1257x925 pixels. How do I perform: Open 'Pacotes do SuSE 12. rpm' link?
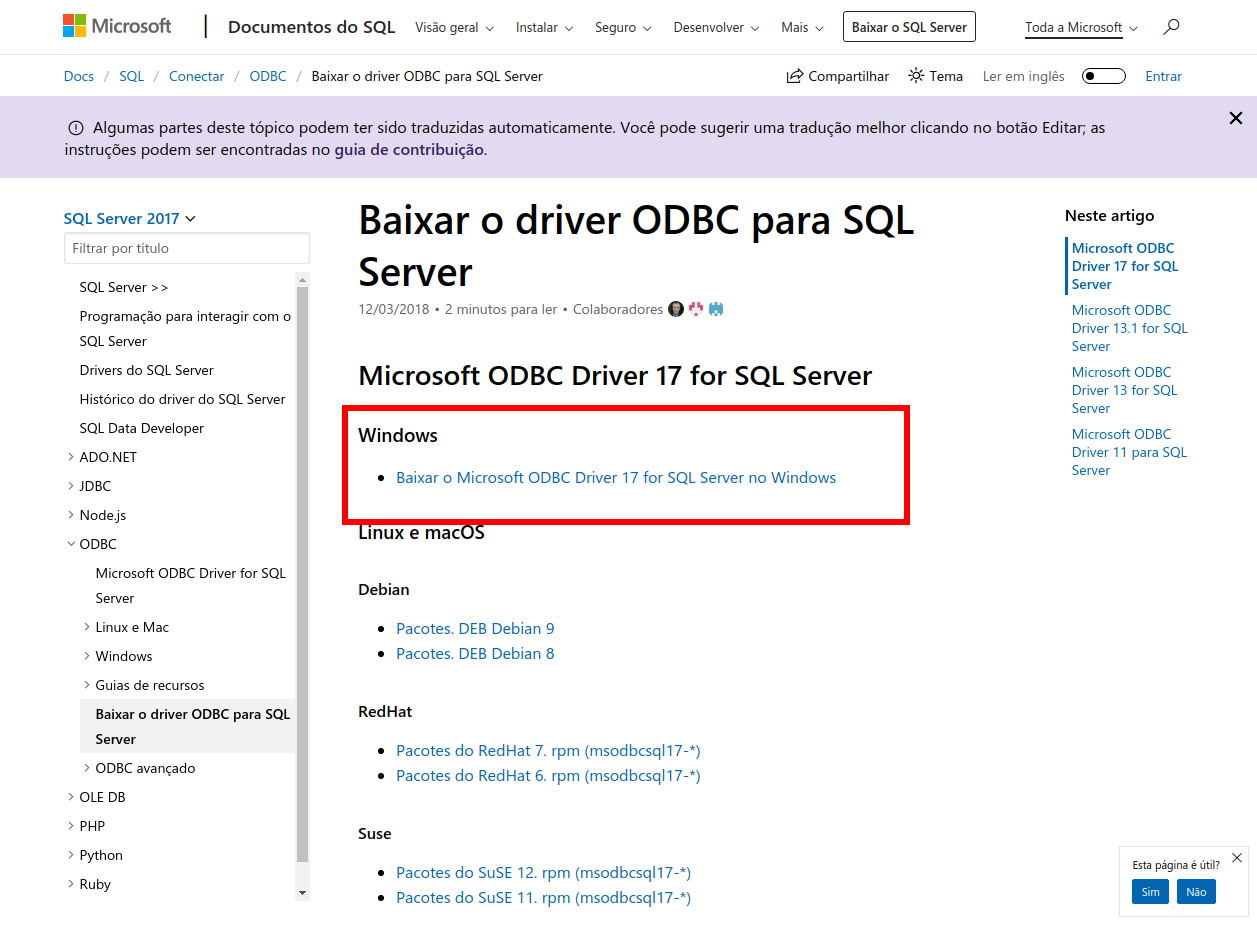[x=544, y=873]
